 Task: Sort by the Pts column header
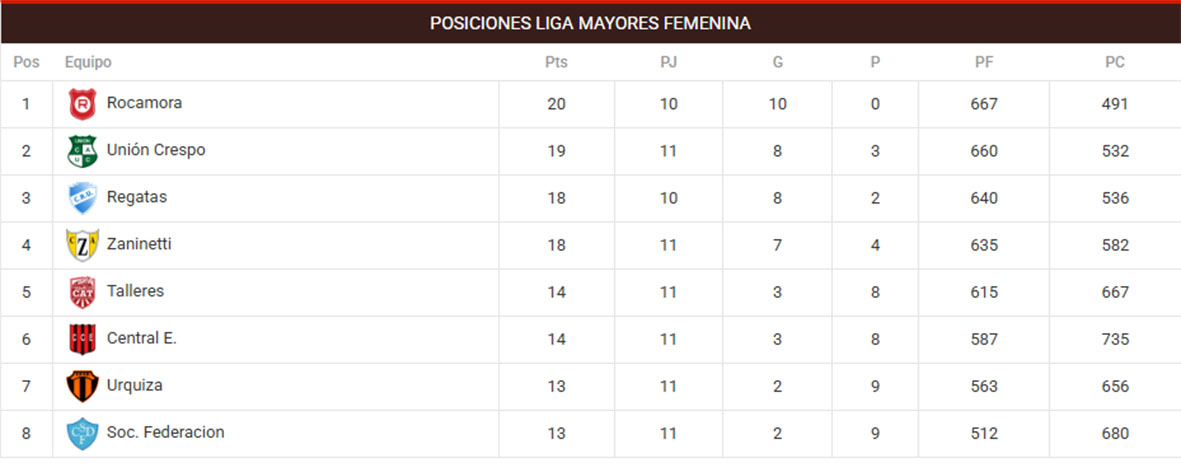[x=557, y=62]
